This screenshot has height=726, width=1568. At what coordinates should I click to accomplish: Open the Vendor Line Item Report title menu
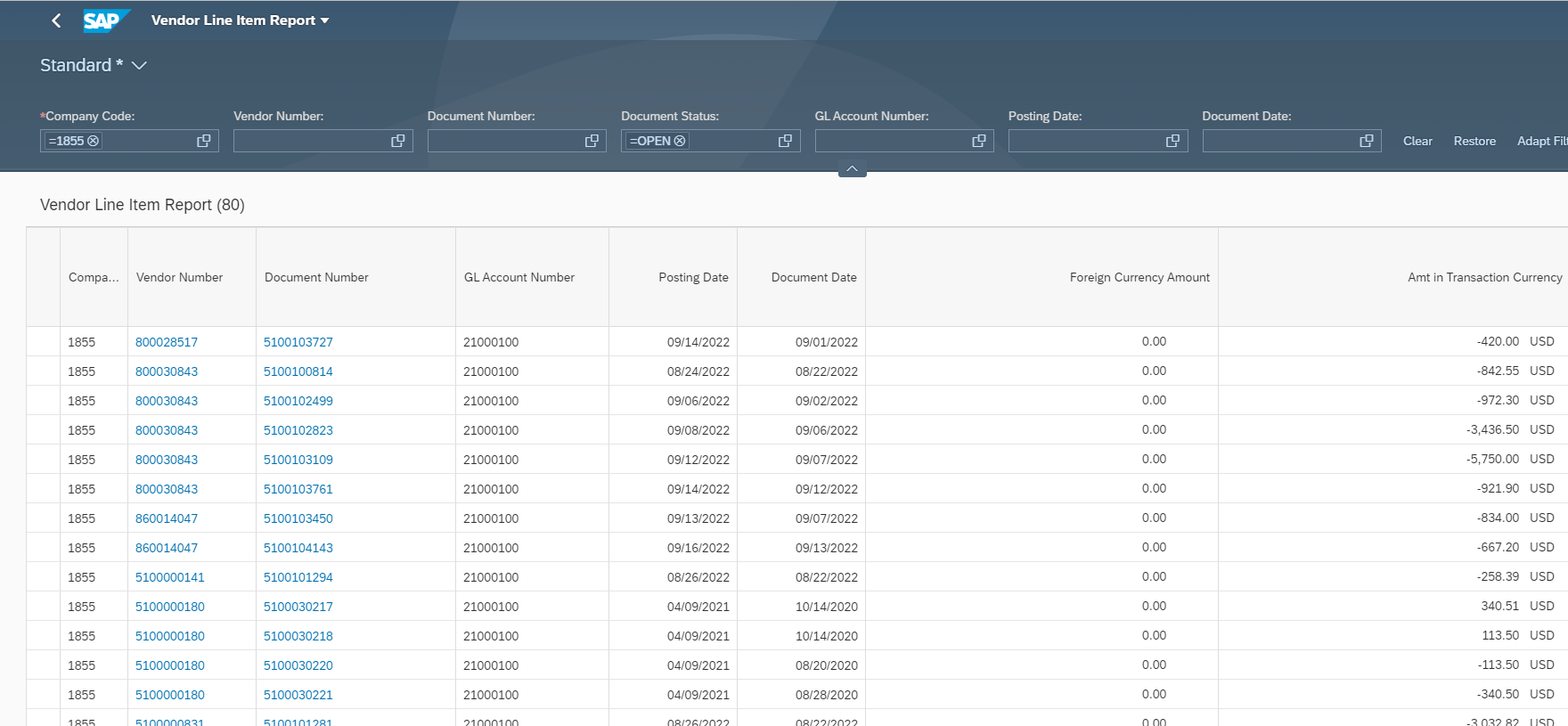coord(240,20)
